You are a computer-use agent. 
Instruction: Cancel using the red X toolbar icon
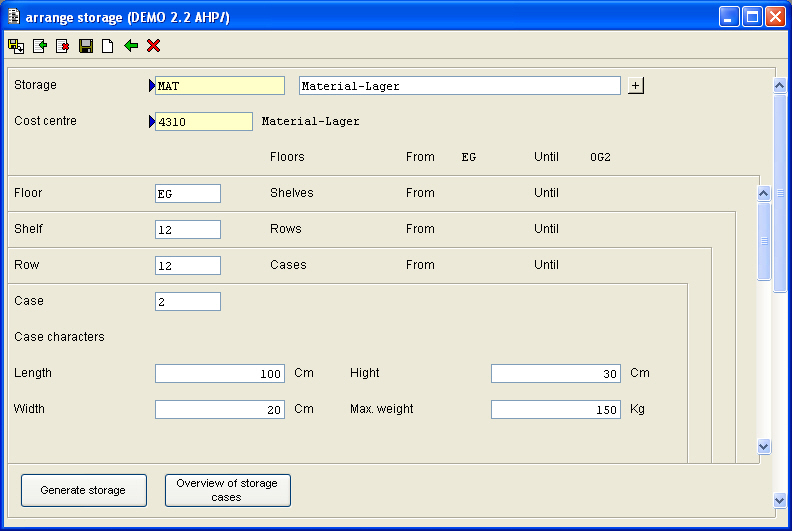pyautogui.click(x=154, y=46)
